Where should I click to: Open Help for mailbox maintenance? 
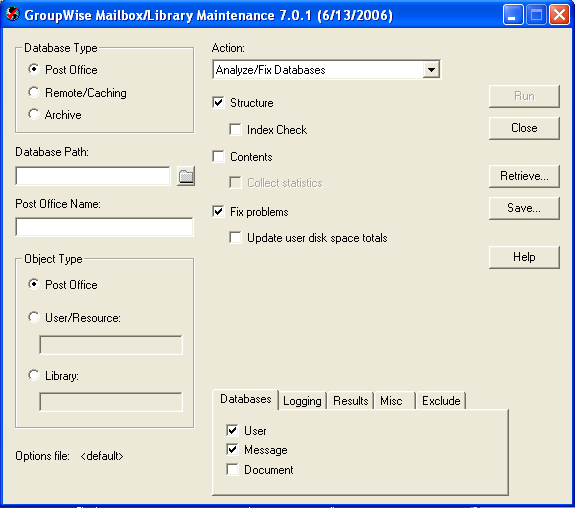(x=524, y=257)
